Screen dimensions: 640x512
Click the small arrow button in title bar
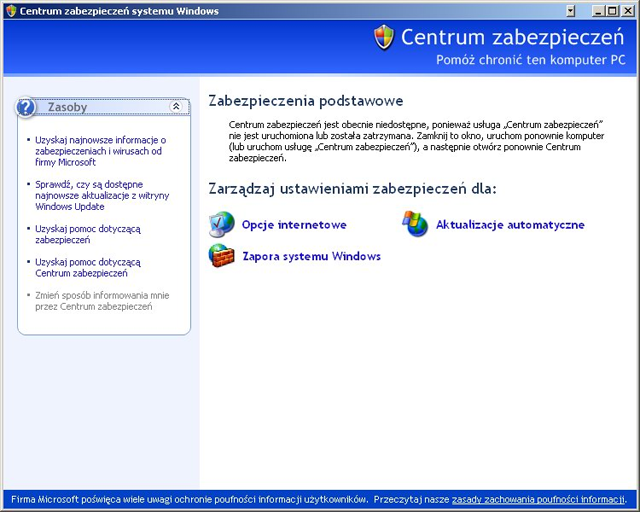571,11
